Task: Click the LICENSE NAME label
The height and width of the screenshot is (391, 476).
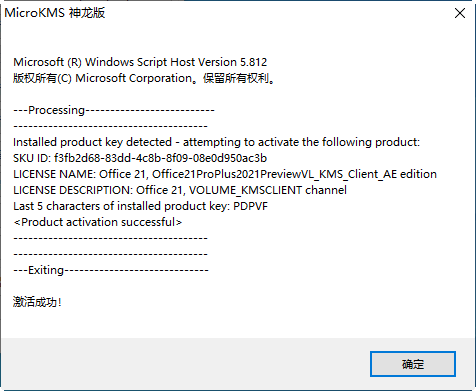Action: click(54, 174)
